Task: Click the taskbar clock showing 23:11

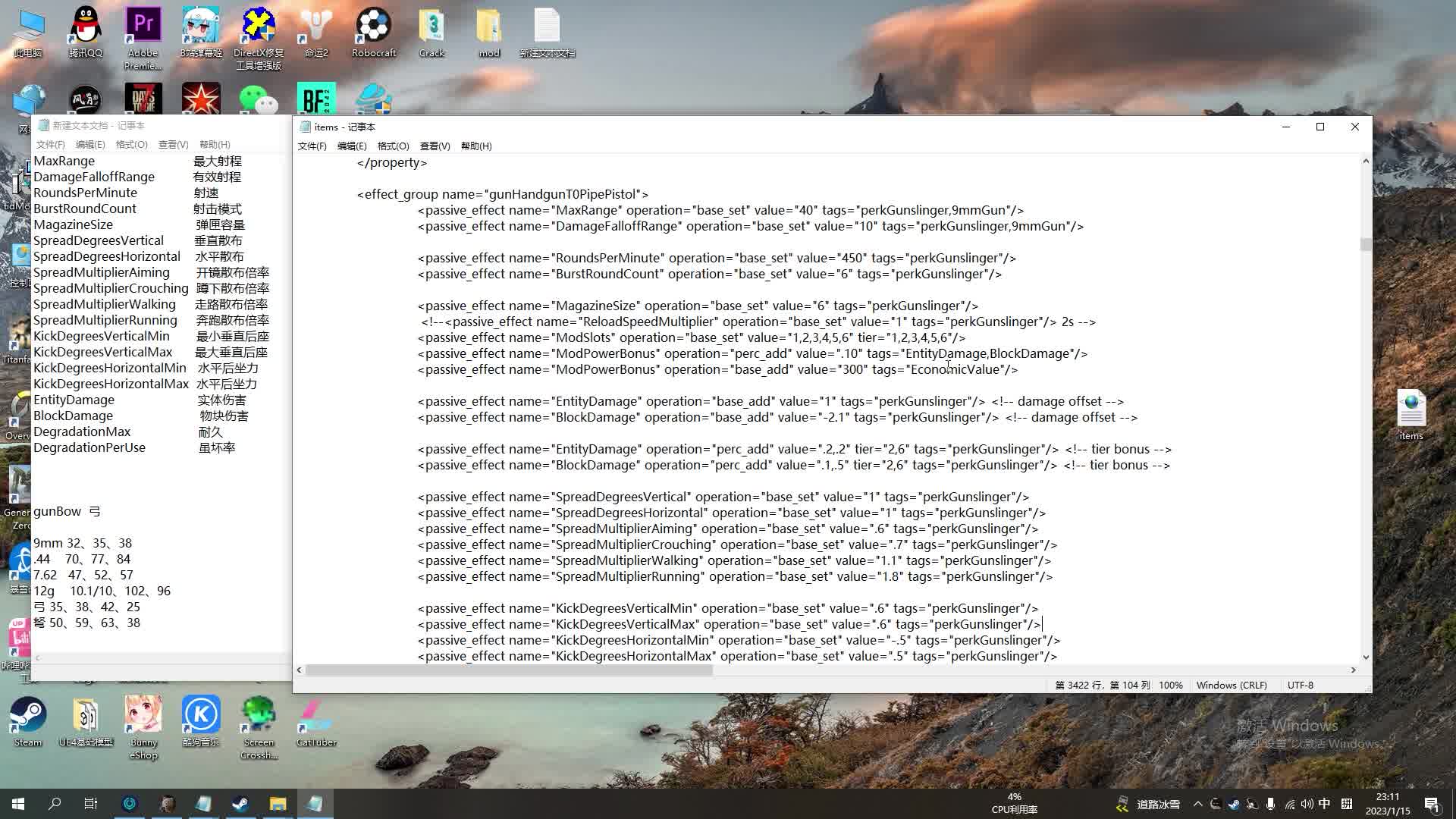Action: pos(1387,804)
